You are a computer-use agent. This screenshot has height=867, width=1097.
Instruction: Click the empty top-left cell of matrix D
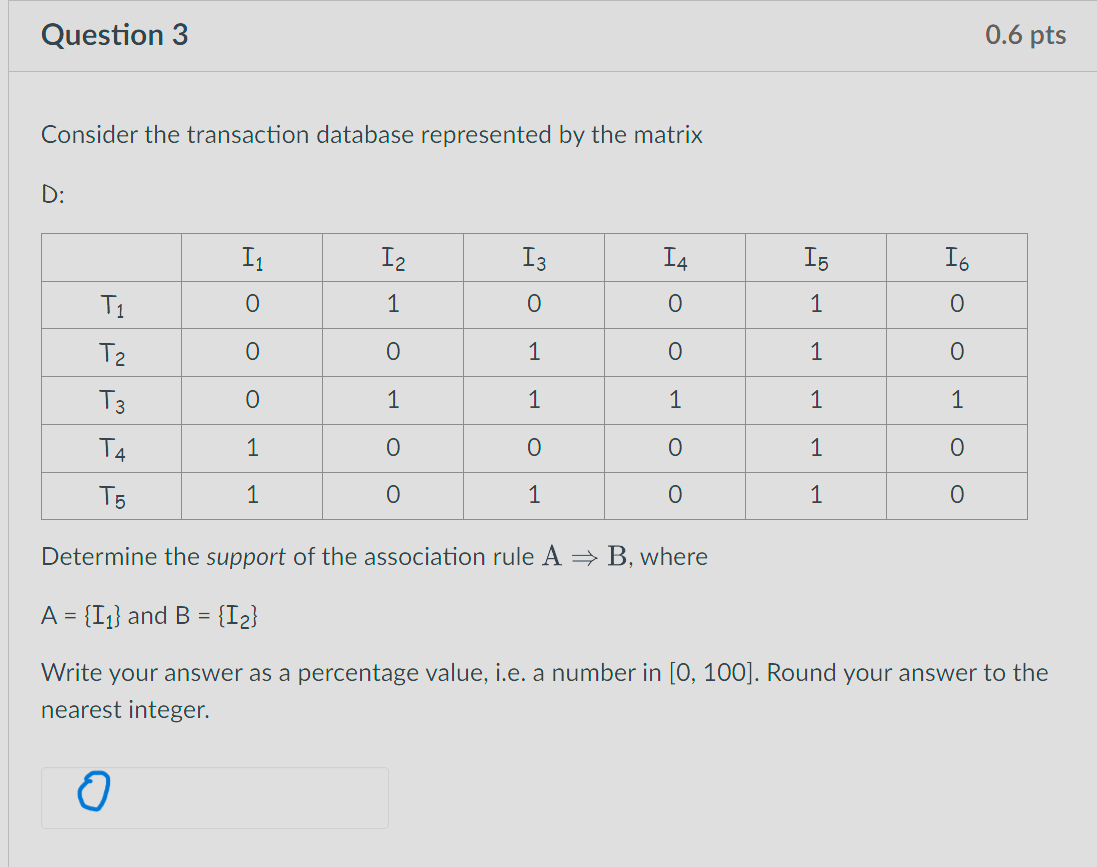pos(110,257)
